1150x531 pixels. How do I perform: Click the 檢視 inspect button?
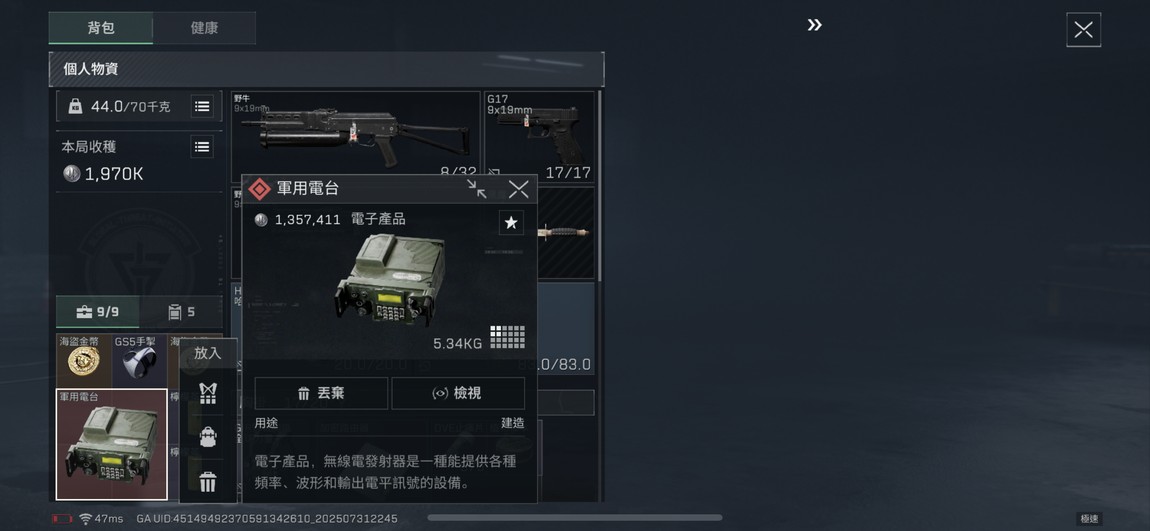(458, 393)
